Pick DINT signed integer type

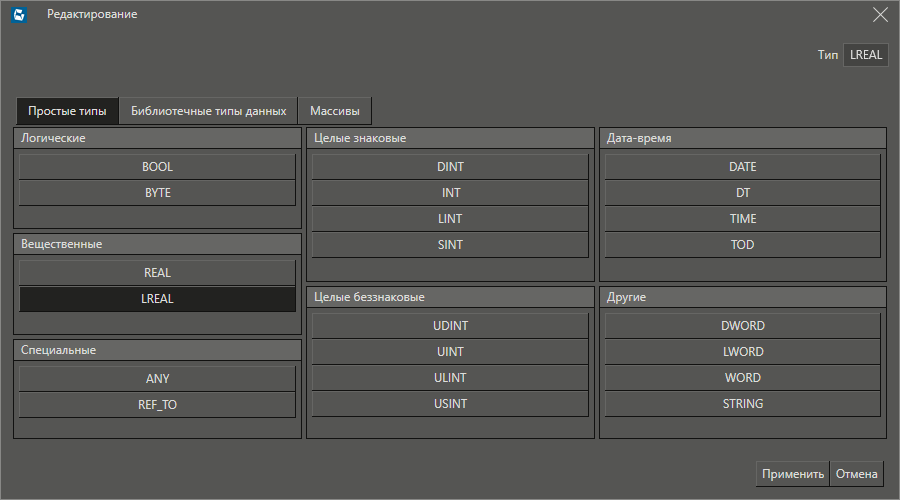tap(450, 167)
